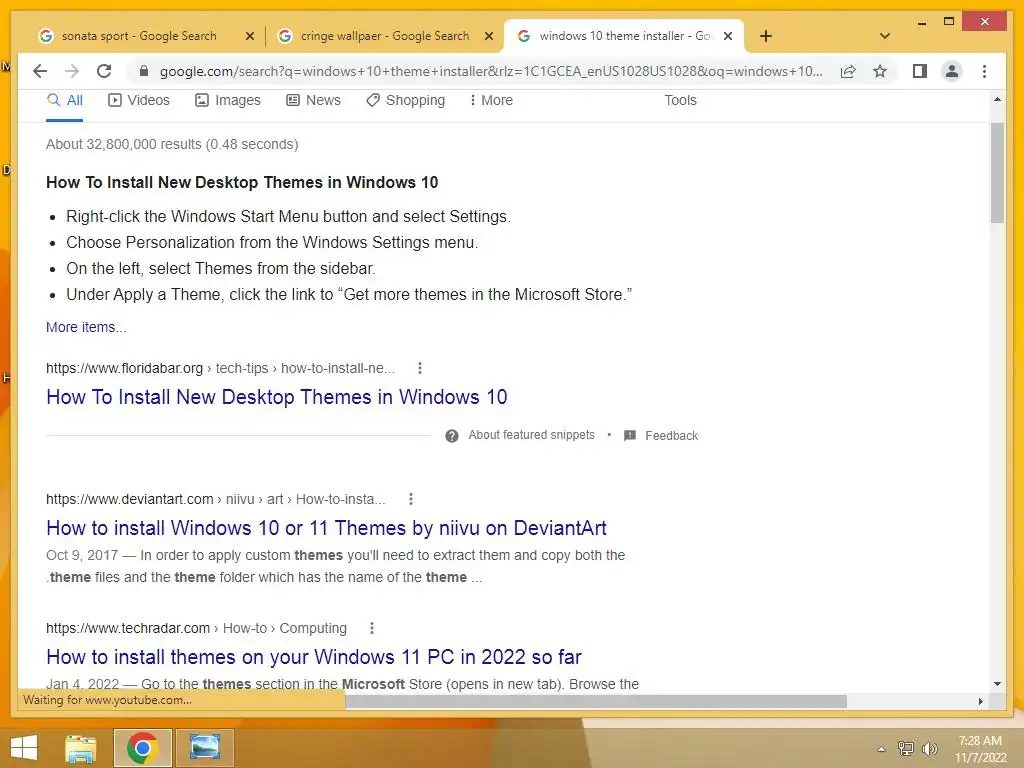Open the taskbar clock showing 7:28 AM
Image resolution: width=1024 pixels, height=768 pixels.
click(980, 749)
